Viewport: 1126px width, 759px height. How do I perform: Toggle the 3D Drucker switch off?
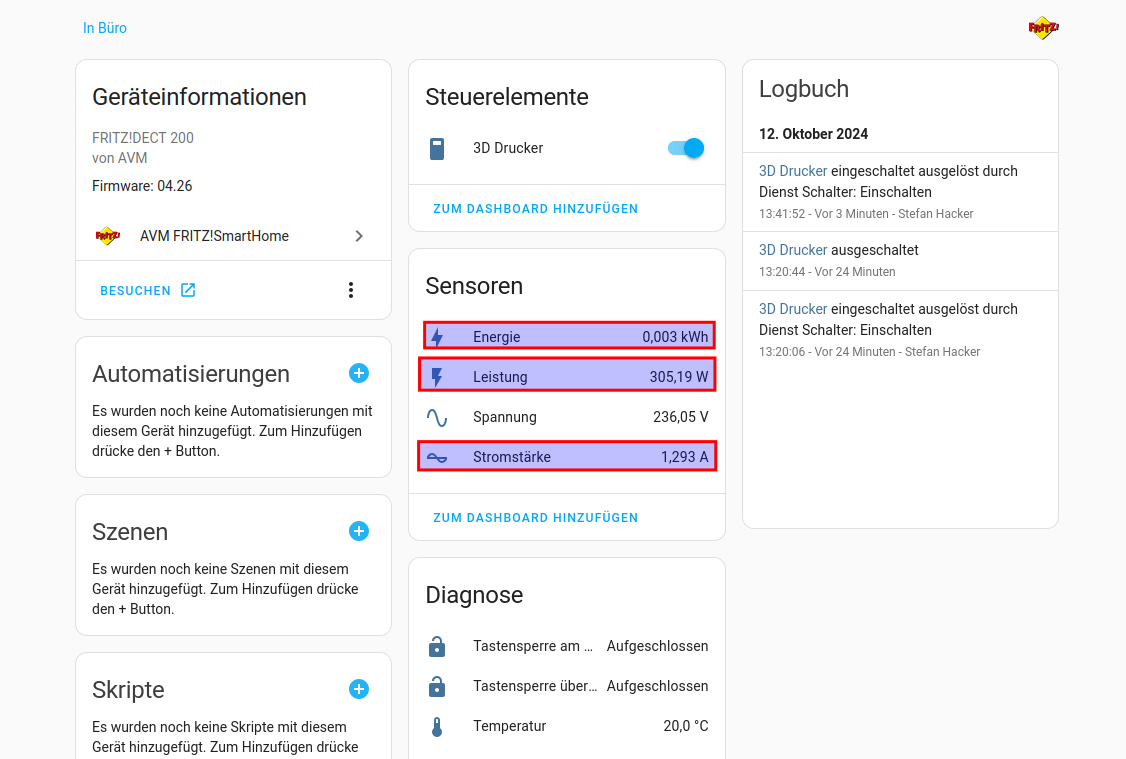click(x=686, y=148)
